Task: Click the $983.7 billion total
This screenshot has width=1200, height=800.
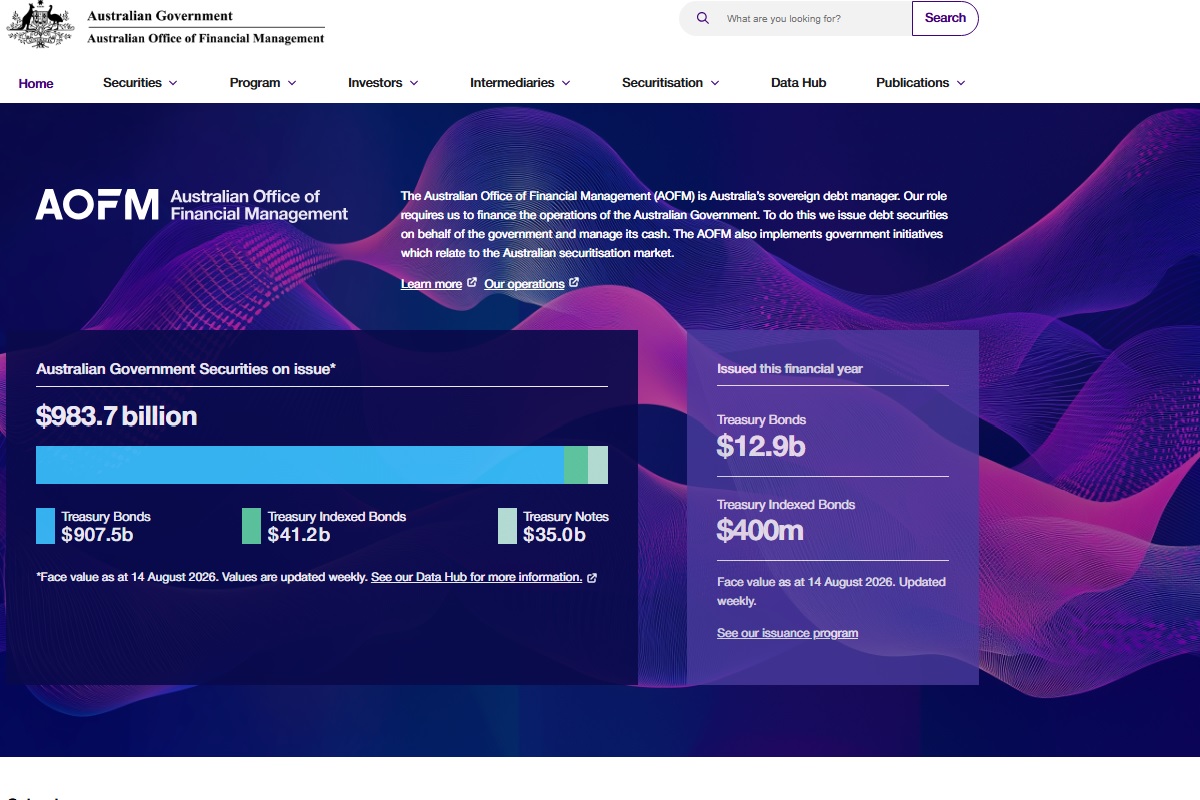Action: click(x=117, y=415)
